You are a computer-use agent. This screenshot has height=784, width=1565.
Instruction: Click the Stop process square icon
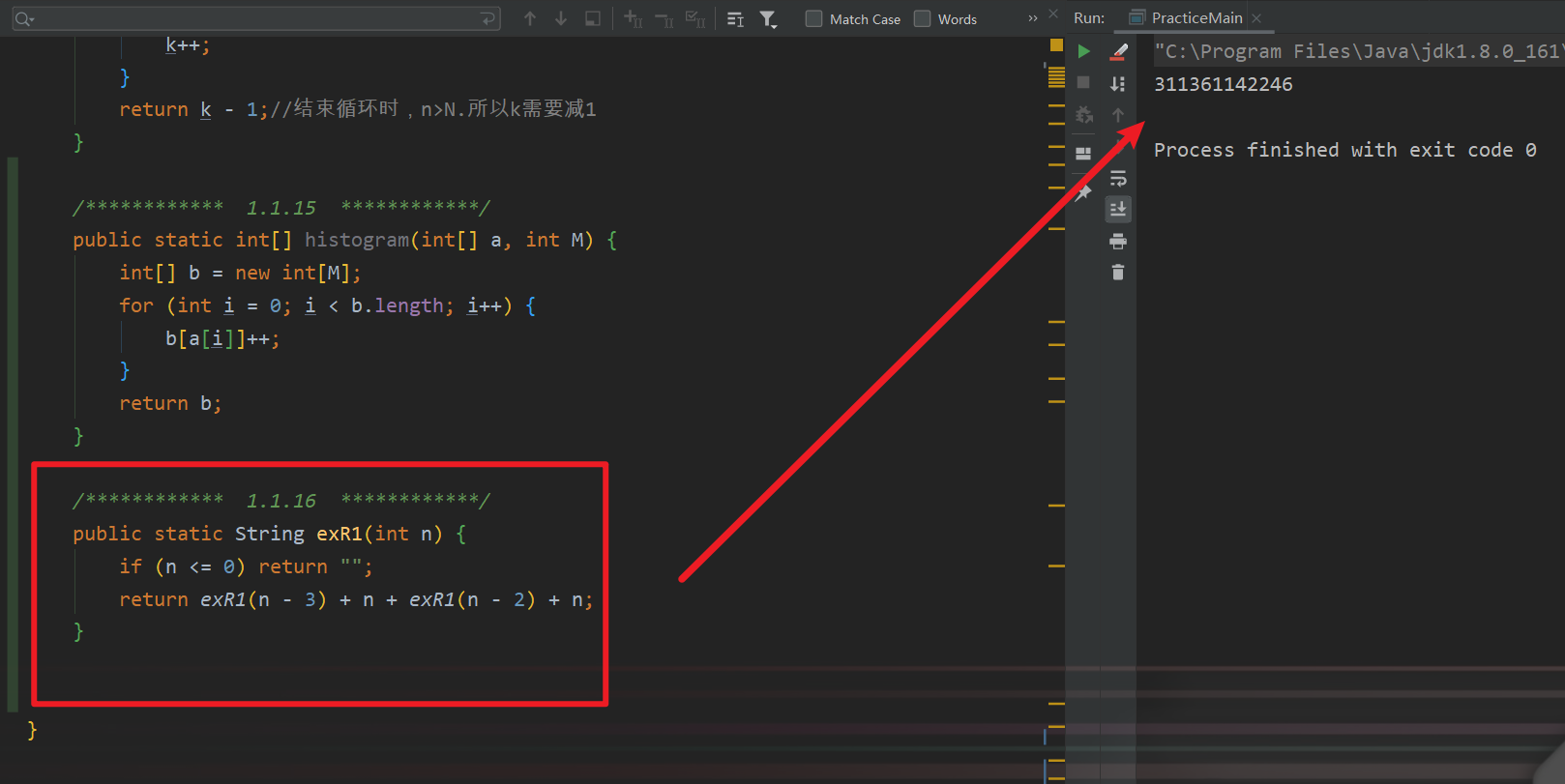(x=1083, y=83)
